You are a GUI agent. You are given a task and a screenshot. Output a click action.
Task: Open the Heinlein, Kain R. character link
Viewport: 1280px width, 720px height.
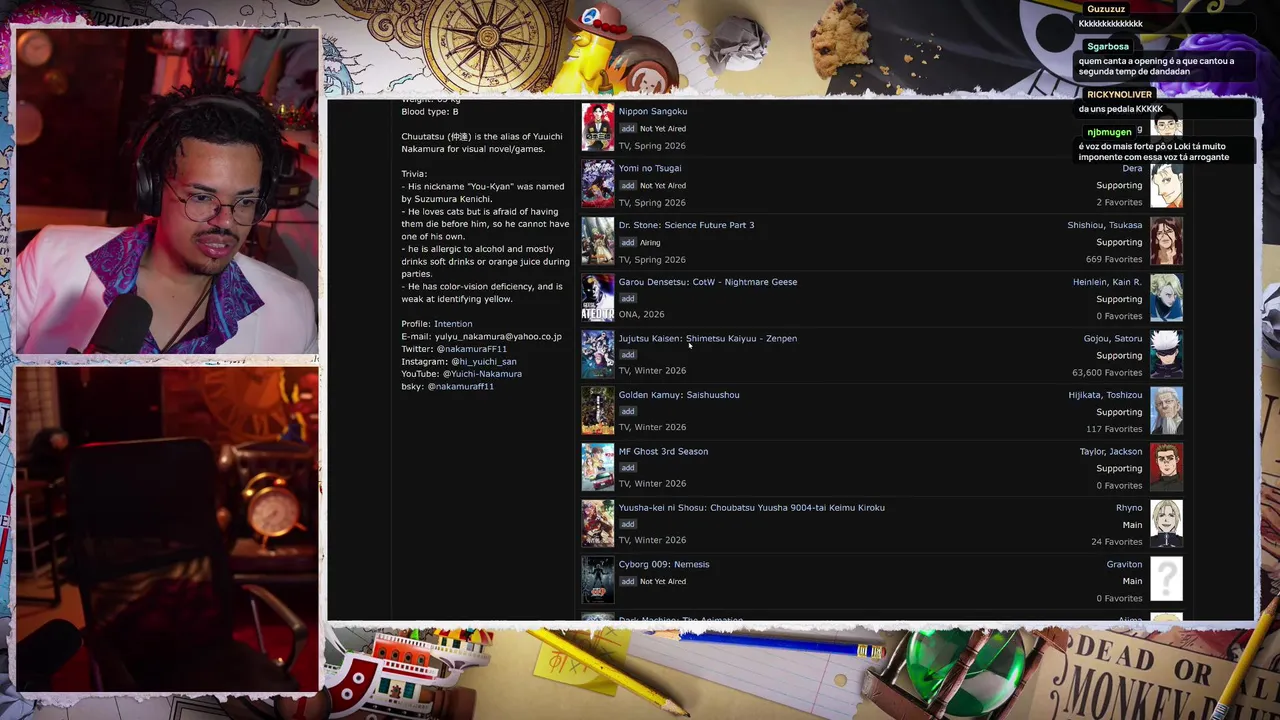[1107, 282]
